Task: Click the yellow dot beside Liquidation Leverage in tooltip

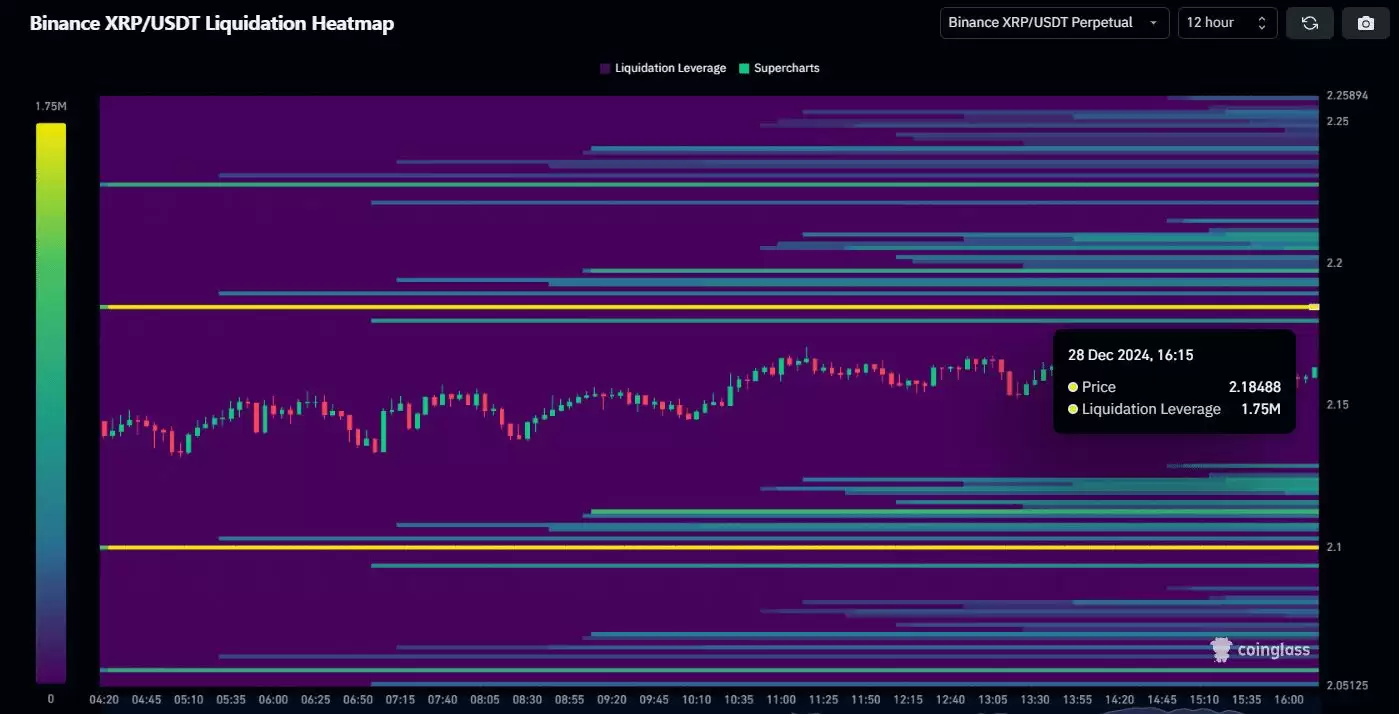Action: pos(1073,409)
